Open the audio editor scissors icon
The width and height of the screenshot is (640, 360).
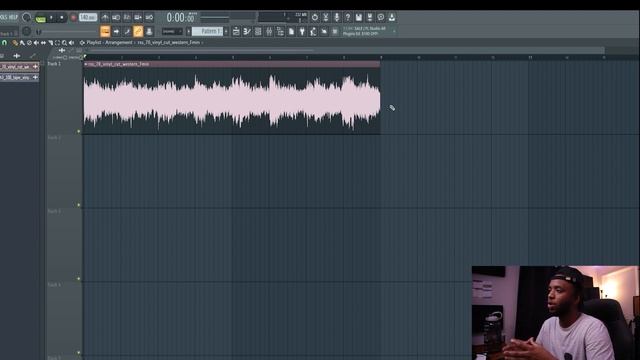pos(326,17)
